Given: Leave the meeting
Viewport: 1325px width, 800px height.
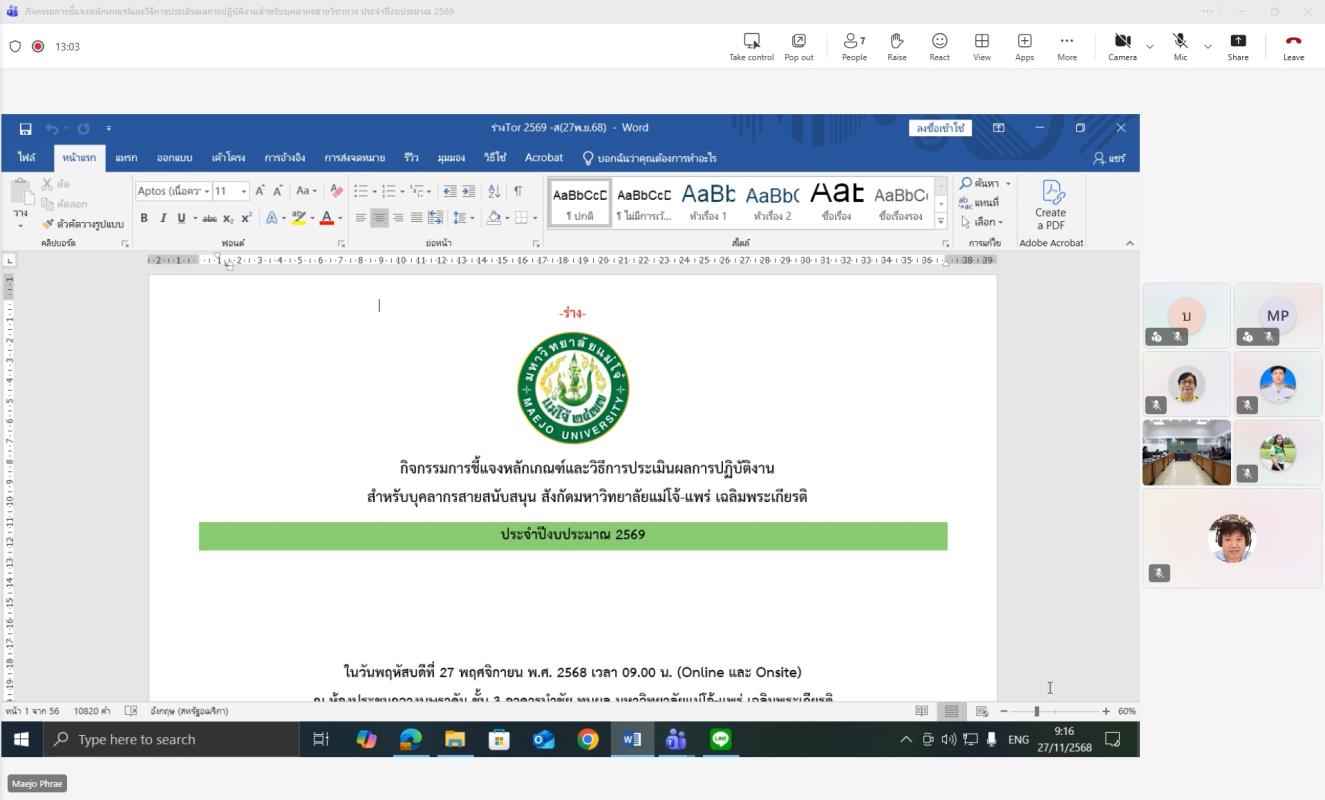Looking at the screenshot, I should click(1293, 46).
